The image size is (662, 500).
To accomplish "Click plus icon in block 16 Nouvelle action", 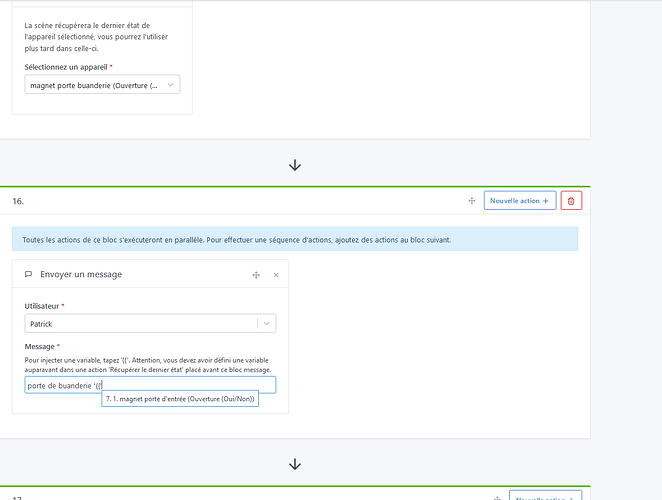I will point(545,201).
